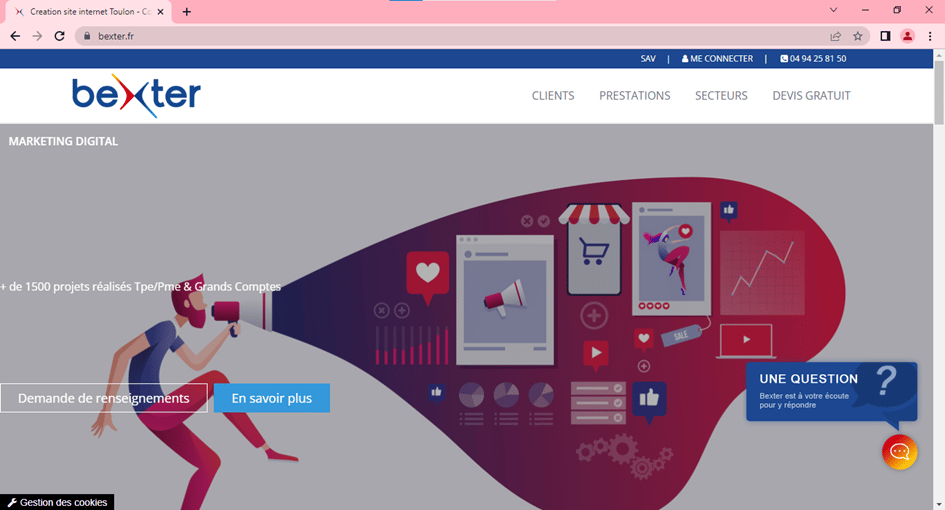Click the En savoir plus button

coord(272,398)
